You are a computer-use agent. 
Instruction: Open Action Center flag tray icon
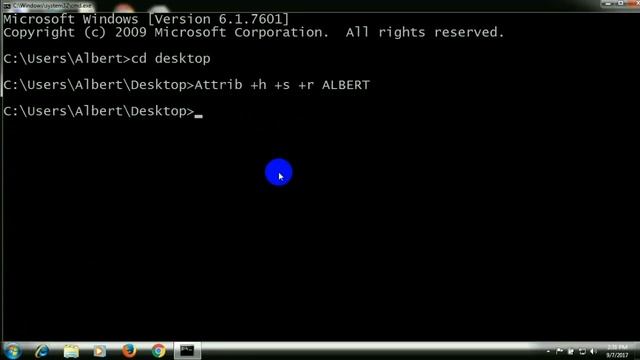click(x=559, y=351)
